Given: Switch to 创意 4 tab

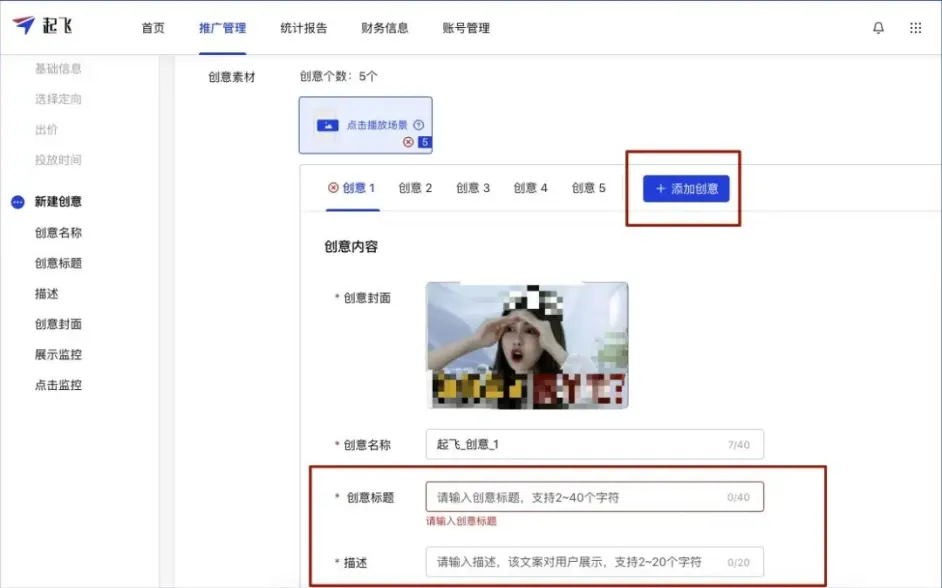Looking at the screenshot, I should click(x=530, y=188).
